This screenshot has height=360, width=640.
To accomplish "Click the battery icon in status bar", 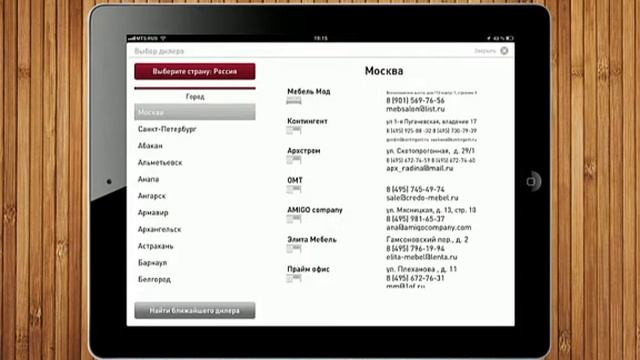I will click(x=509, y=38).
